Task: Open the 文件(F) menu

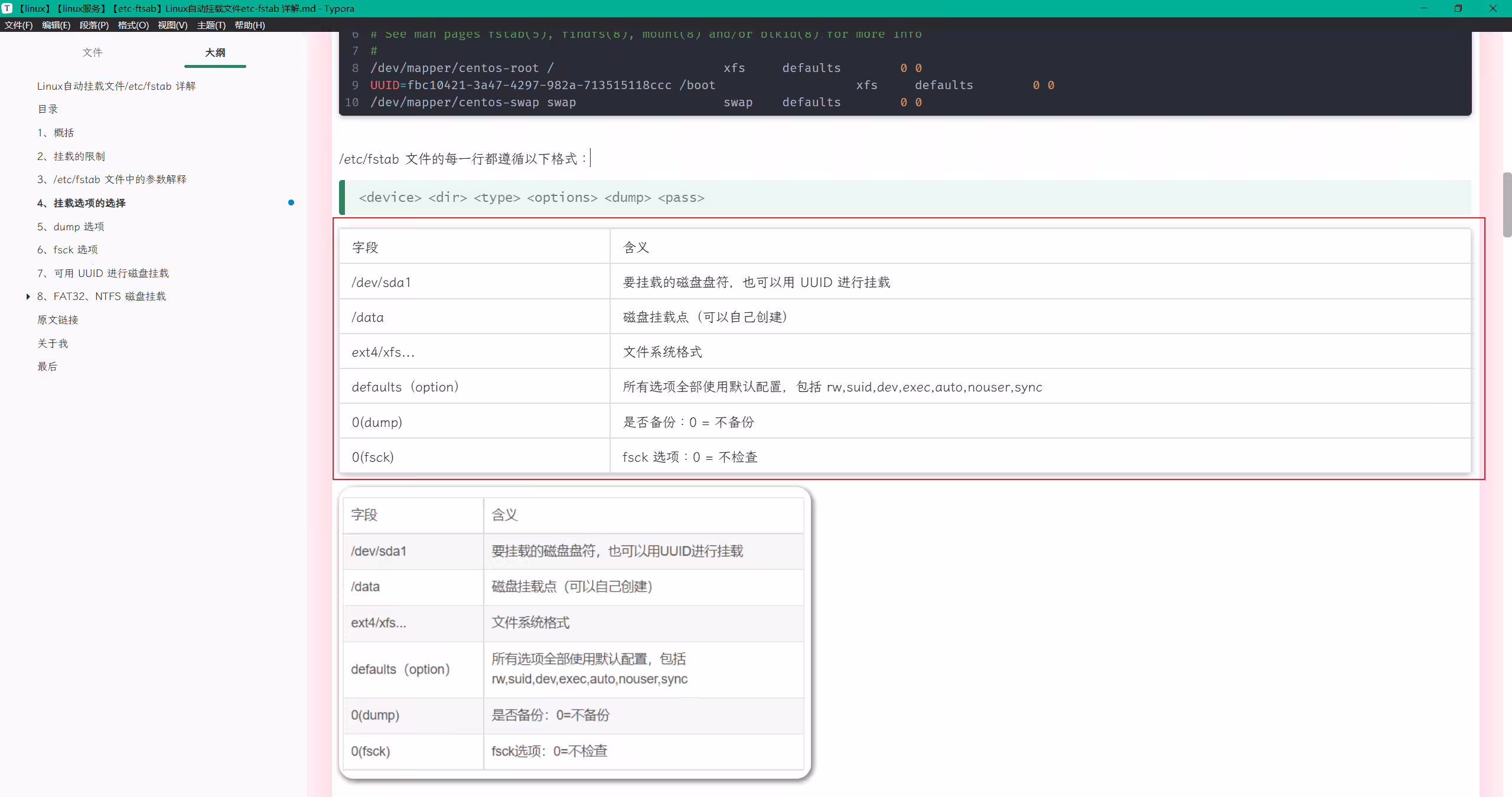Action: (x=18, y=25)
